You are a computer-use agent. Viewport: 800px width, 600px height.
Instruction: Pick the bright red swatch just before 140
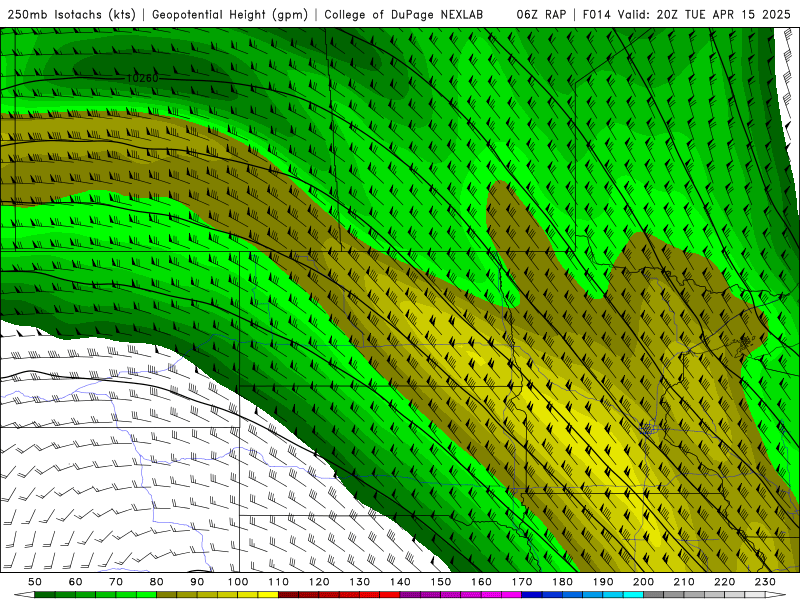[x=390, y=595]
